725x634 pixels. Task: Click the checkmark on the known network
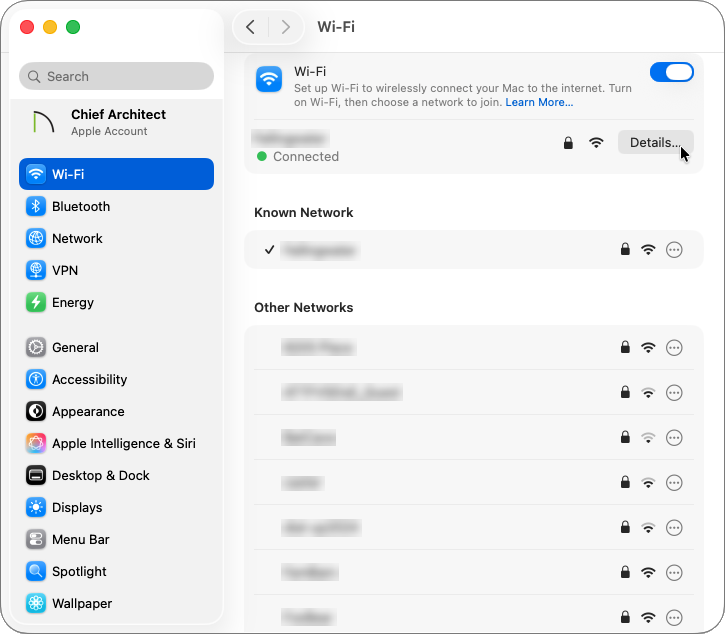[x=269, y=250]
